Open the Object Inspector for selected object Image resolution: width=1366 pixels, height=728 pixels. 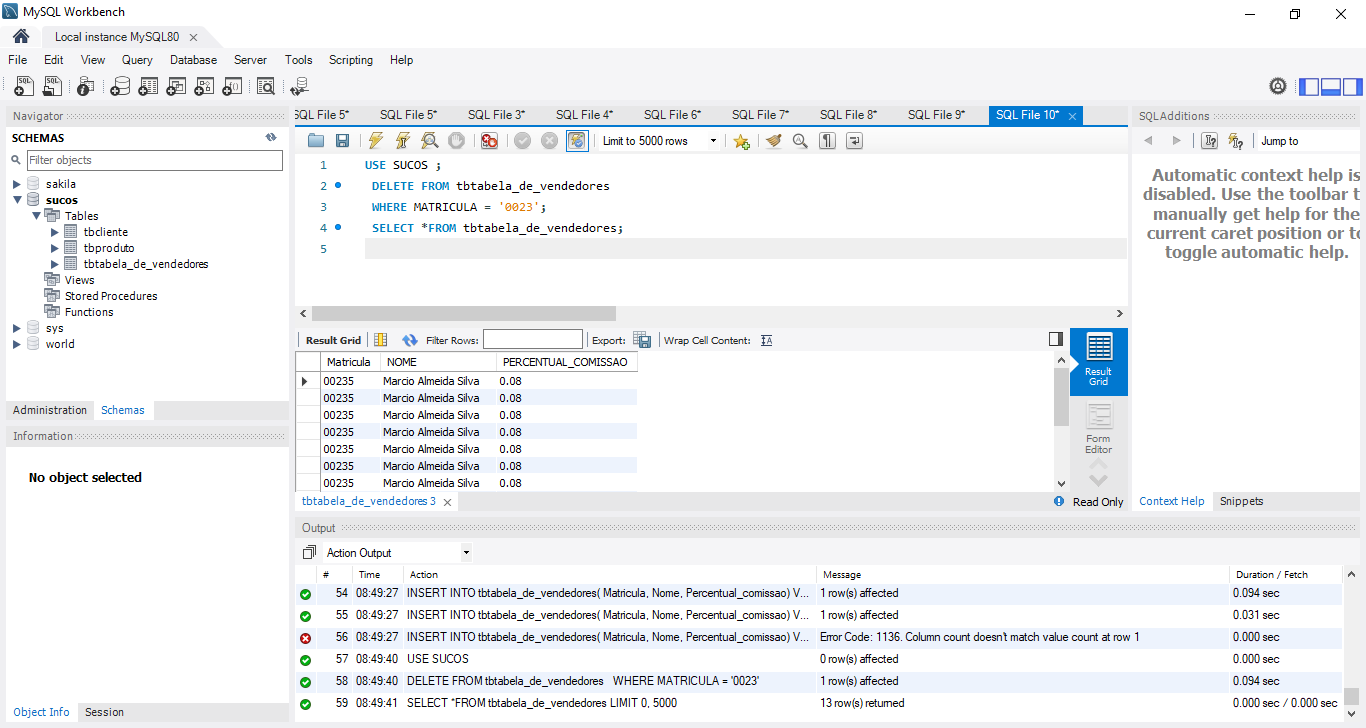tap(86, 87)
